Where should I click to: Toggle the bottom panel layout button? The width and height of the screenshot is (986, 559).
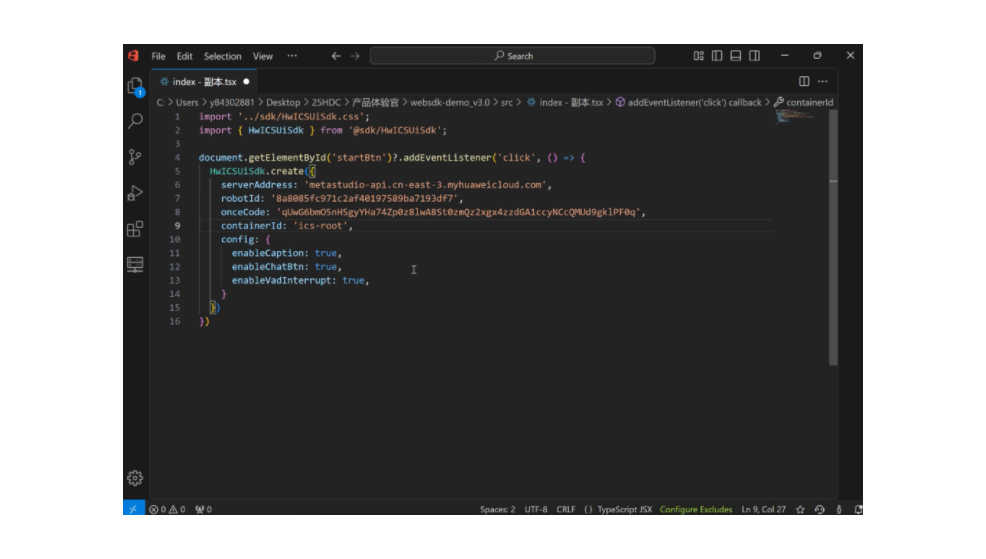735,56
